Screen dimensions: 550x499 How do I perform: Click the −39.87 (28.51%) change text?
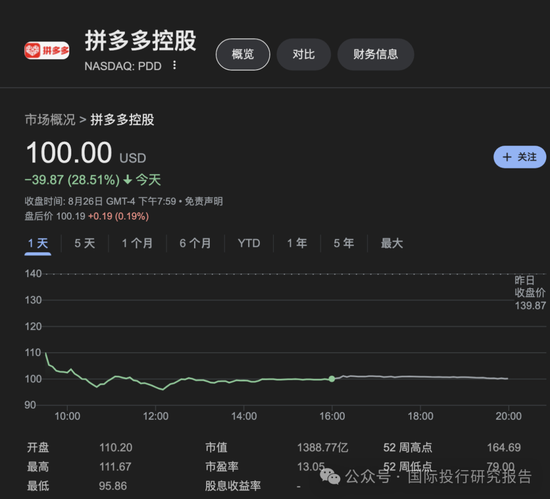click(x=72, y=180)
